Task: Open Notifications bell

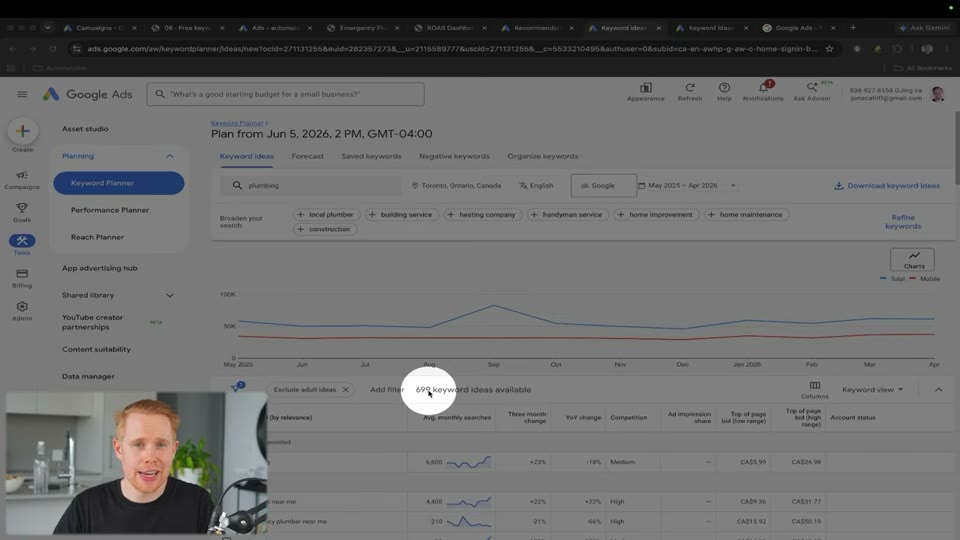Action: (763, 92)
